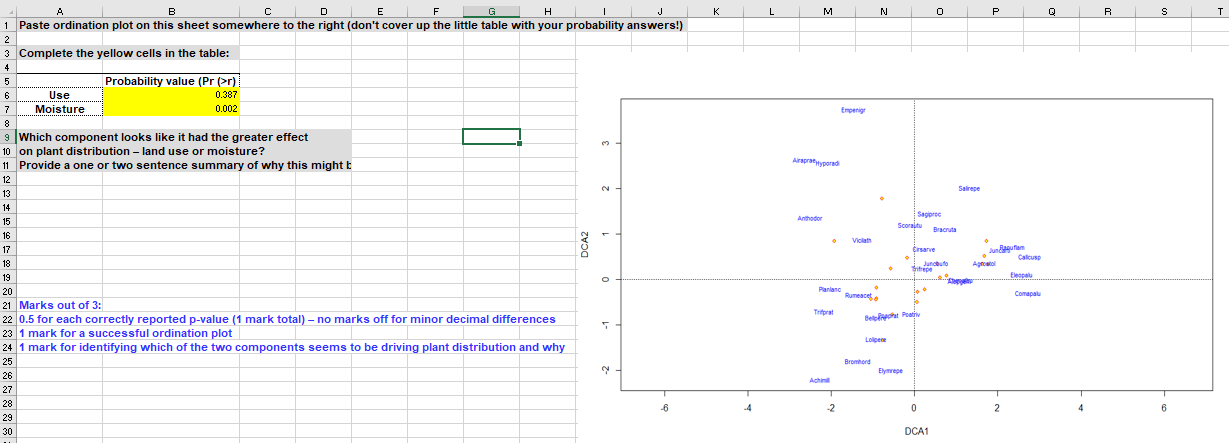Click the x-axis tick label 4 on the plot
Image resolution: width=1229 pixels, height=443 pixels.
[1081, 408]
